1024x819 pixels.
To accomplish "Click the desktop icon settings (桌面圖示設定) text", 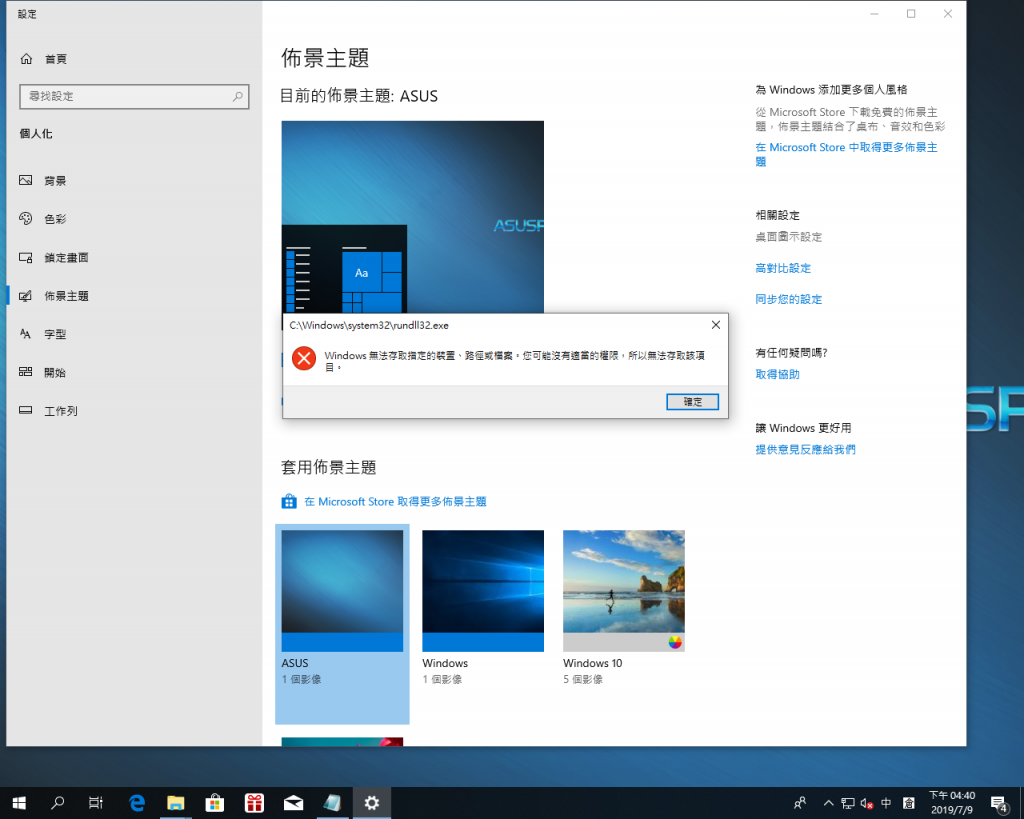I will [x=788, y=237].
